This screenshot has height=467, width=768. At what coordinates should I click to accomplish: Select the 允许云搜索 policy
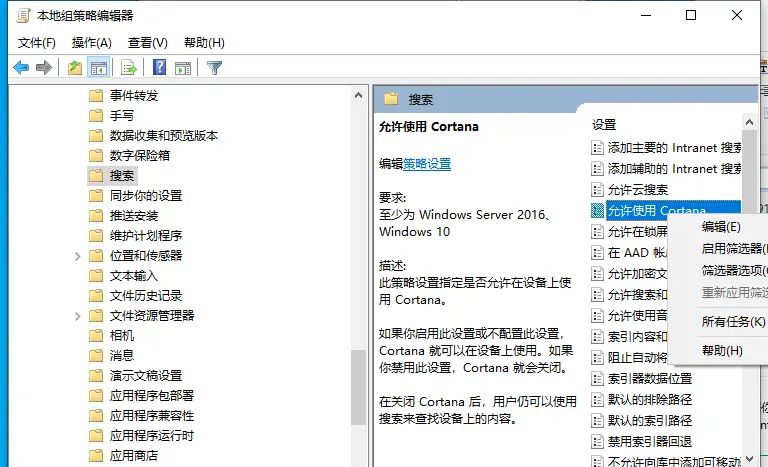tap(630, 190)
